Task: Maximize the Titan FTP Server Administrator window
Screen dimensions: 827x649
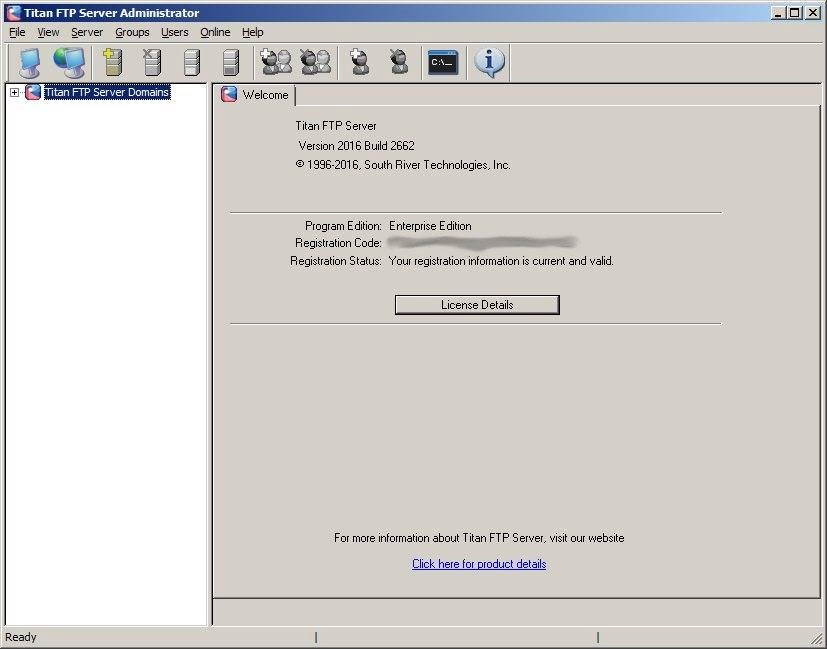Action: pos(795,13)
